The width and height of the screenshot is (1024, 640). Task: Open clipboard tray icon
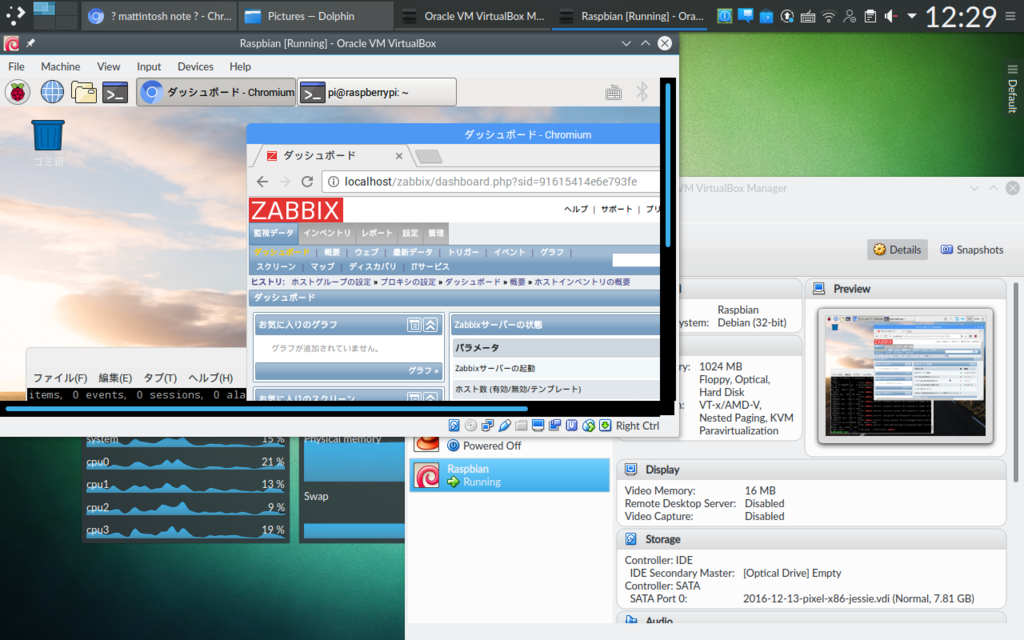pos(871,16)
